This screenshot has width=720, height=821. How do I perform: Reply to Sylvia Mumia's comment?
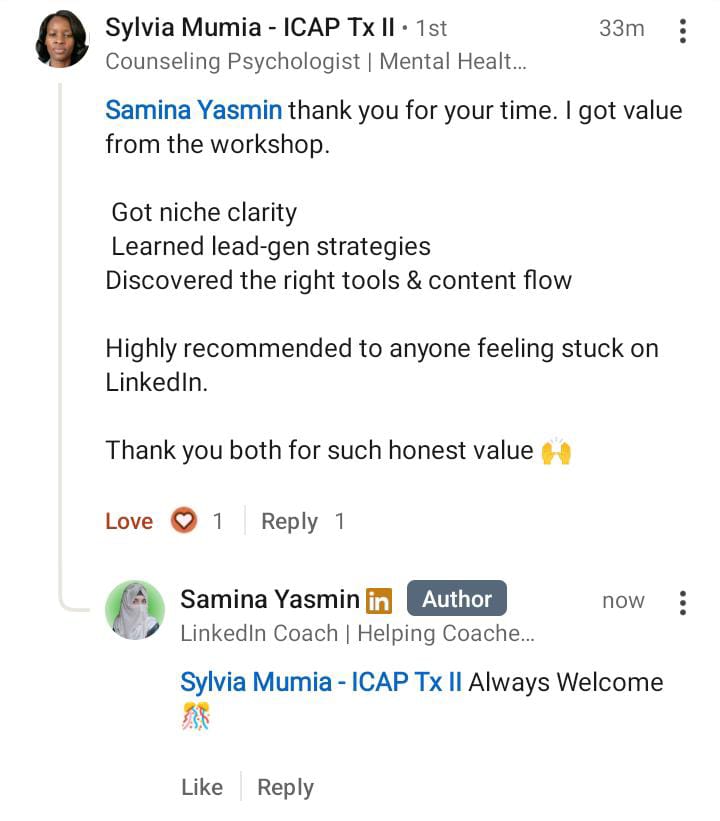click(289, 521)
